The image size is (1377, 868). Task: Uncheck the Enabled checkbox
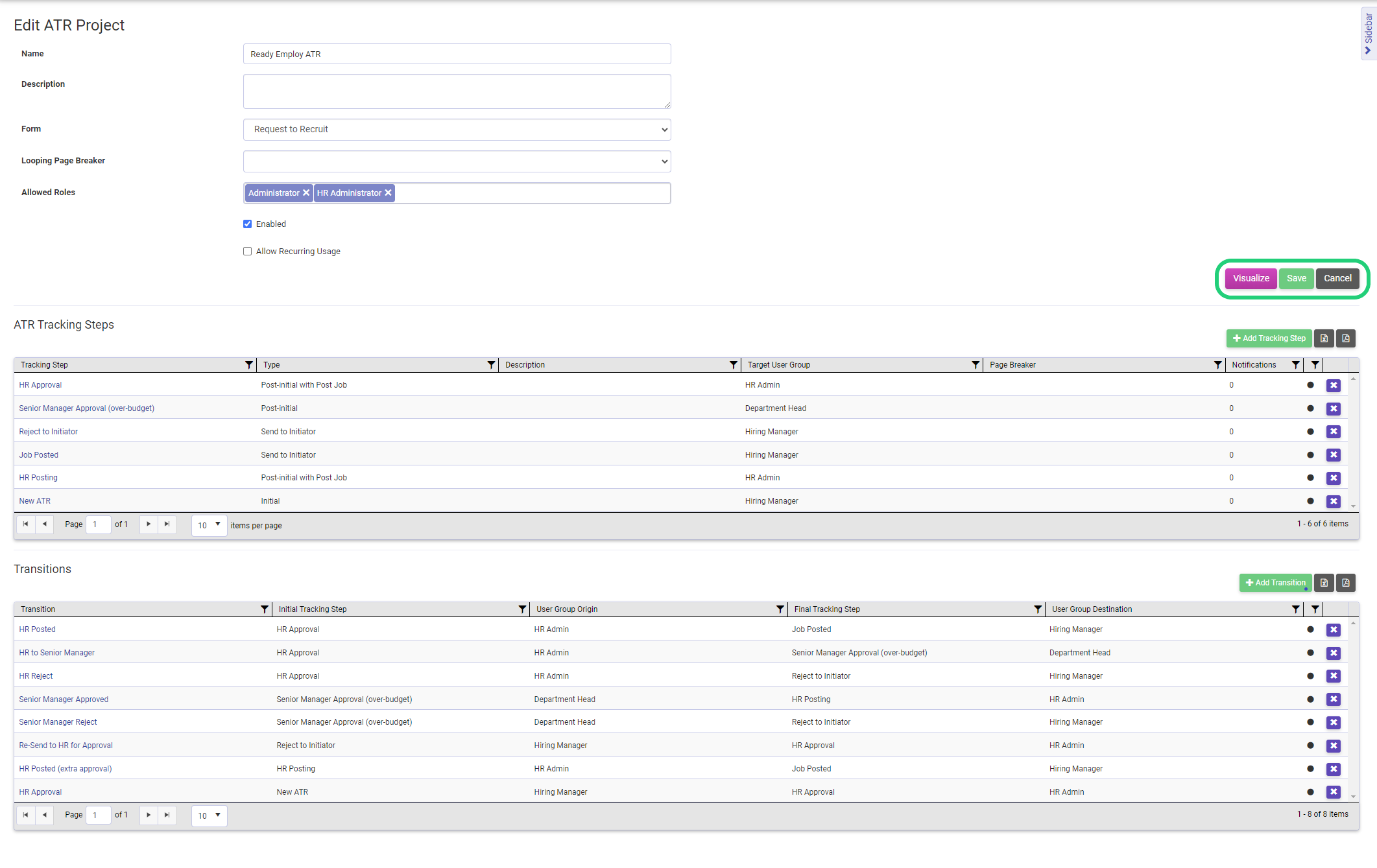click(247, 224)
